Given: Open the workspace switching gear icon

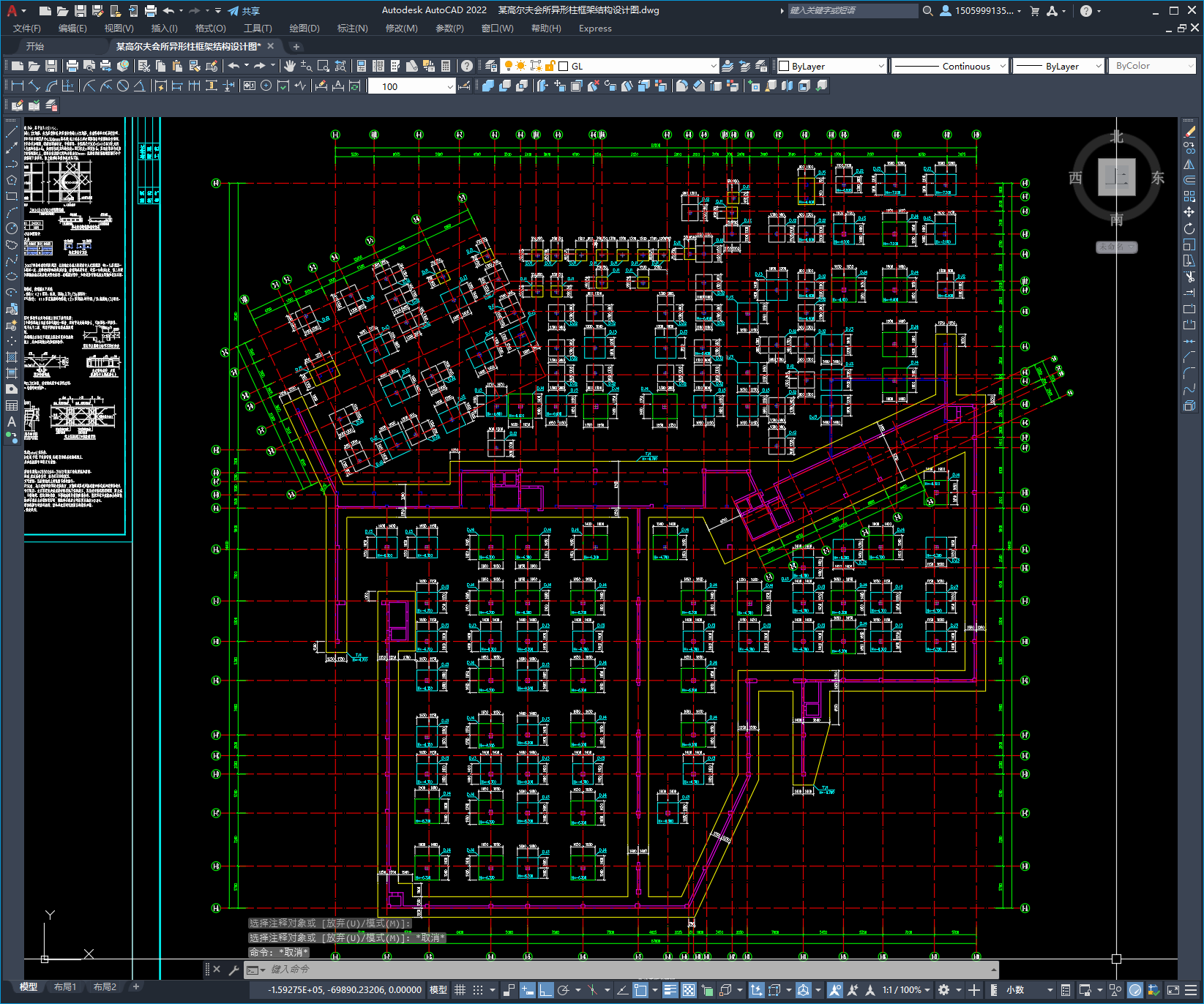Looking at the screenshot, I should (944, 989).
